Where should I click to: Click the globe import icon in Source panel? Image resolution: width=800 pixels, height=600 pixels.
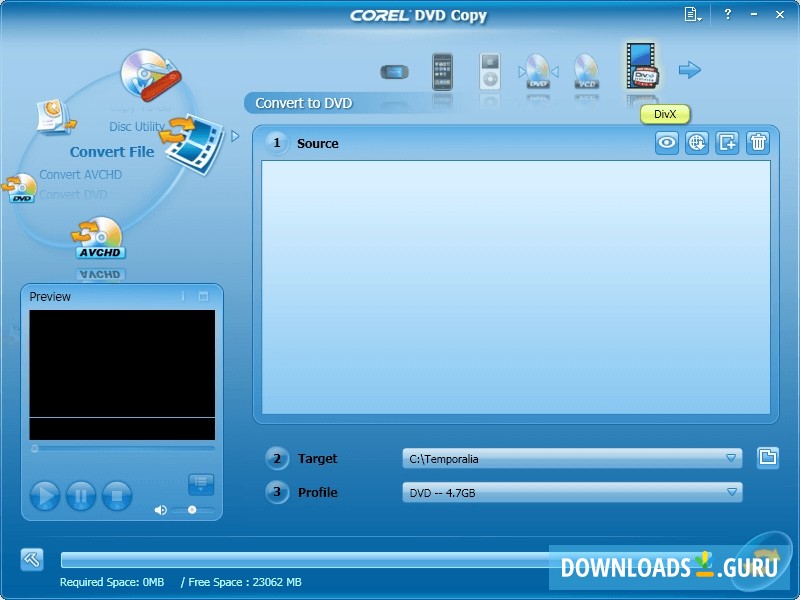point(697,143)
